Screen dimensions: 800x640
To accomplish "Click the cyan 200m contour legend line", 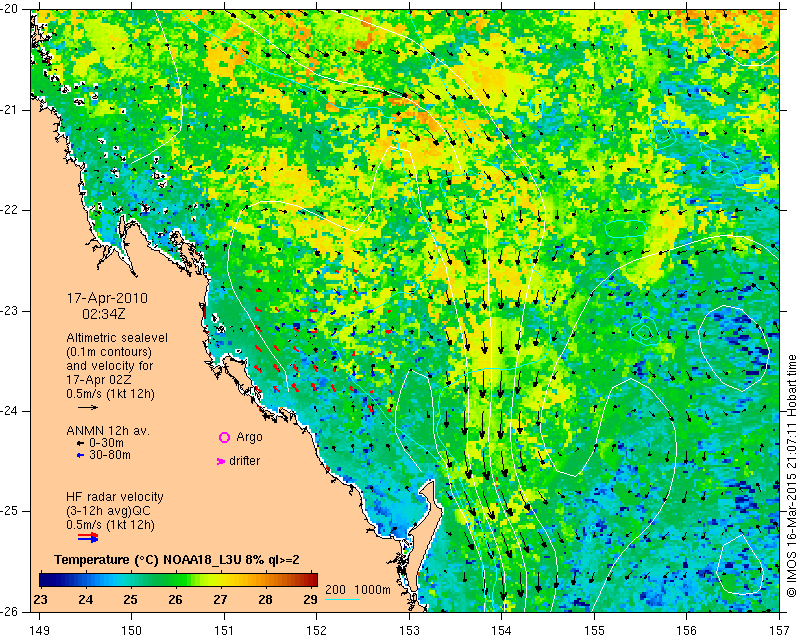I will (342, 599).
